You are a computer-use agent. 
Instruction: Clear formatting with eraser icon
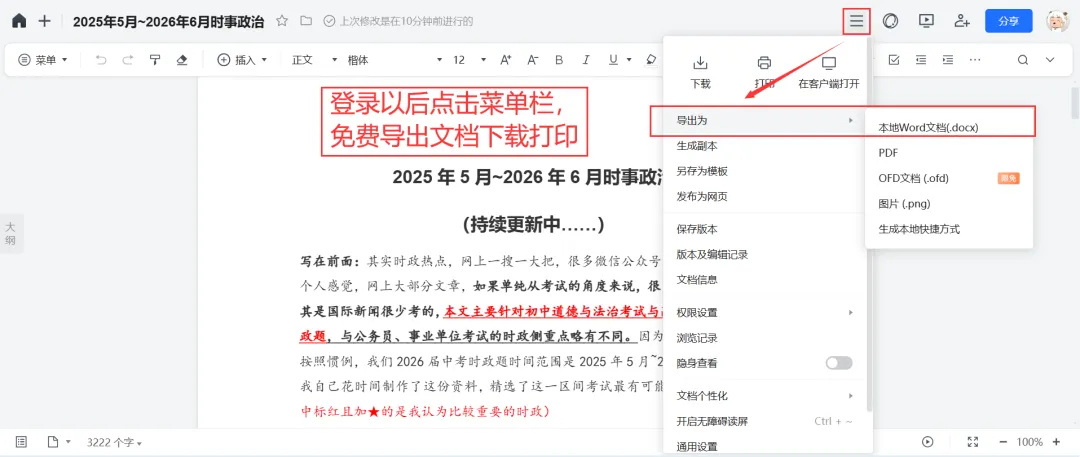coord(182,60)
